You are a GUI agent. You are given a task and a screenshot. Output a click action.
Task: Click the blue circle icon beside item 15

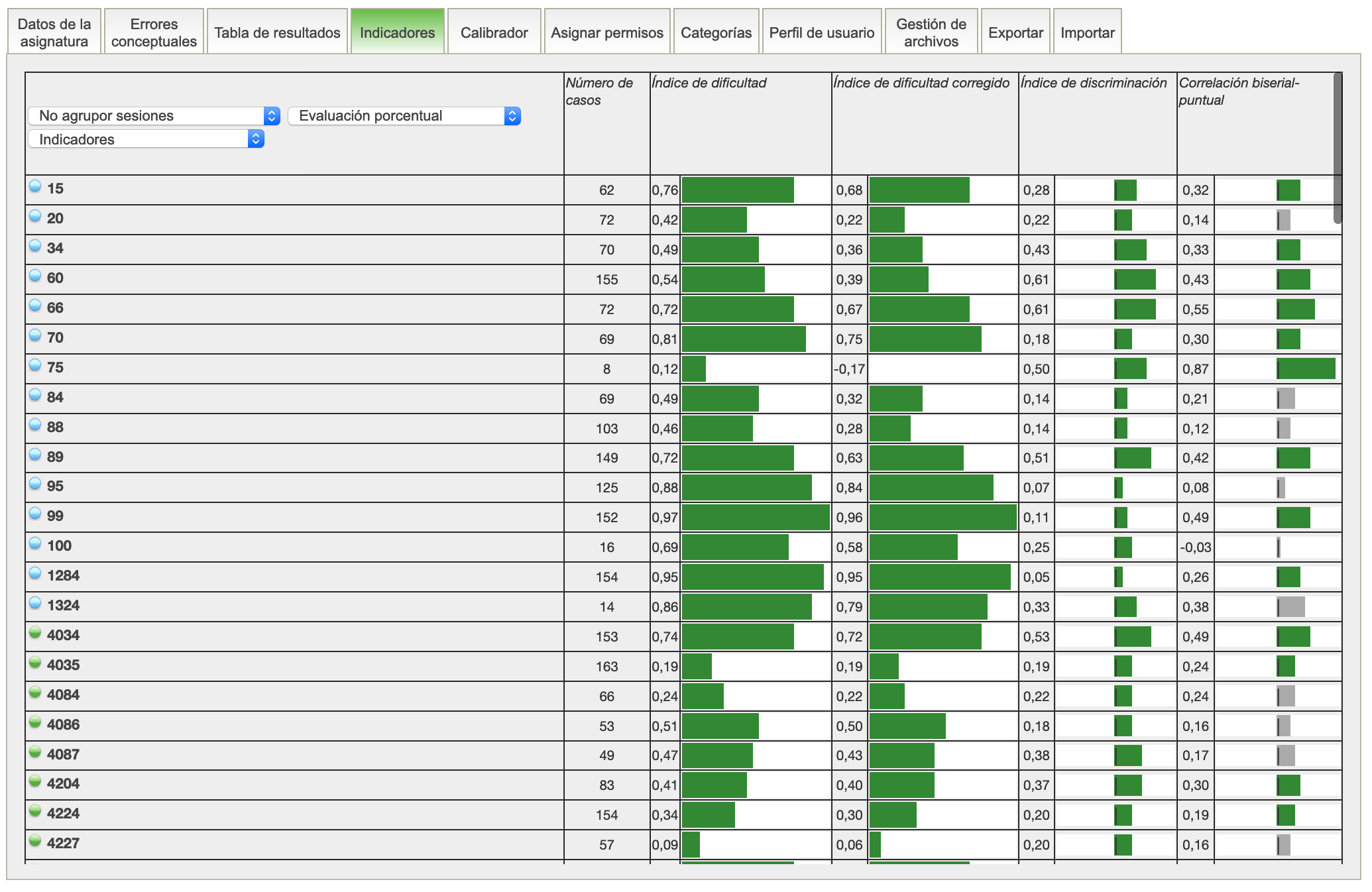tap(35, 186)
